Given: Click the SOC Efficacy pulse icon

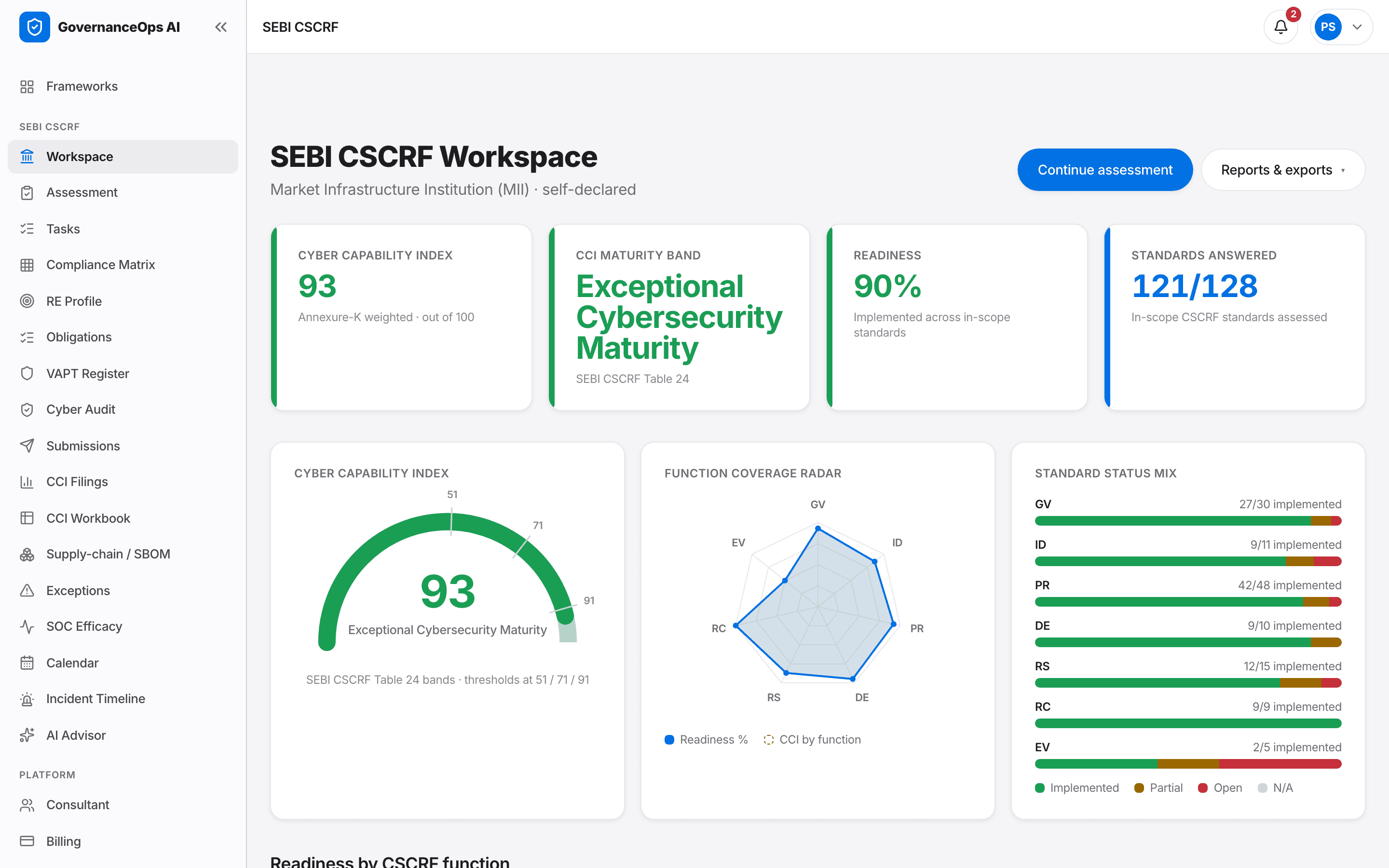Looking at the screenshot, I should coord(27,626).
